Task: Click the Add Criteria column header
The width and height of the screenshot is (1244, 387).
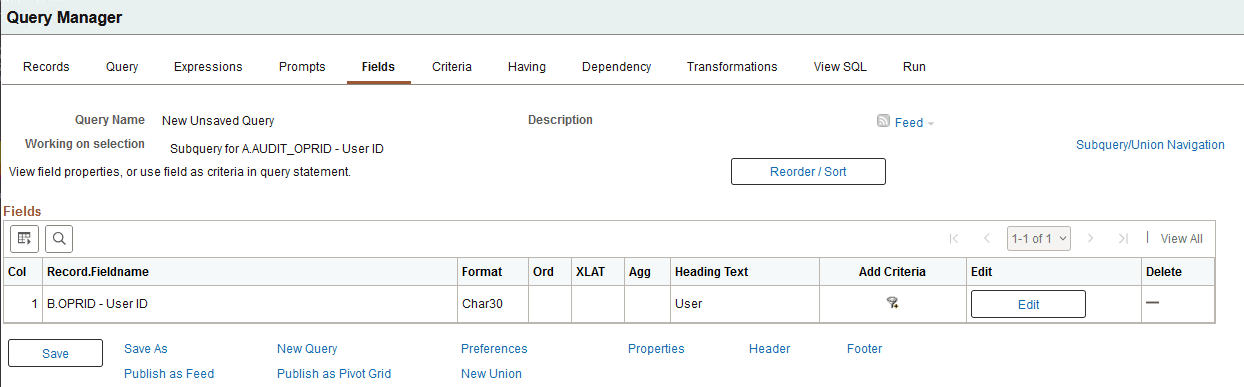Action: point(892,272)
